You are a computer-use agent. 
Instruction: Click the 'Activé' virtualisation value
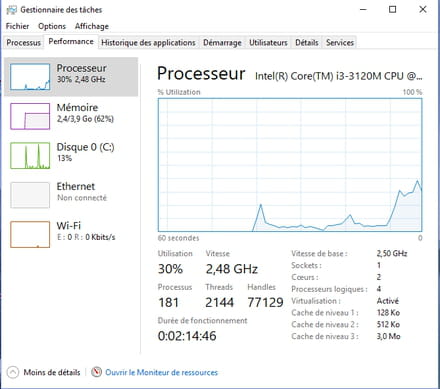388,301
